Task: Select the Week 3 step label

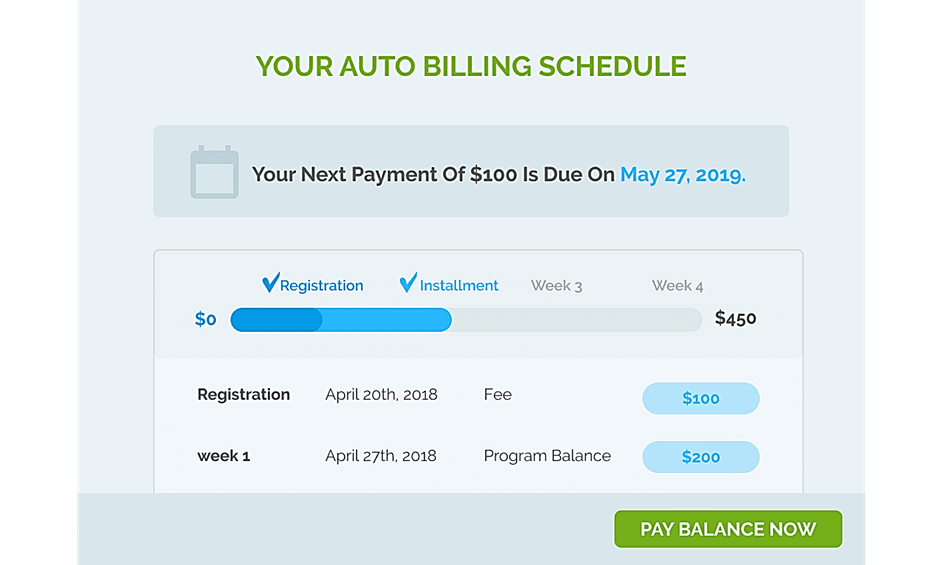Action: [x=556, y=286]
